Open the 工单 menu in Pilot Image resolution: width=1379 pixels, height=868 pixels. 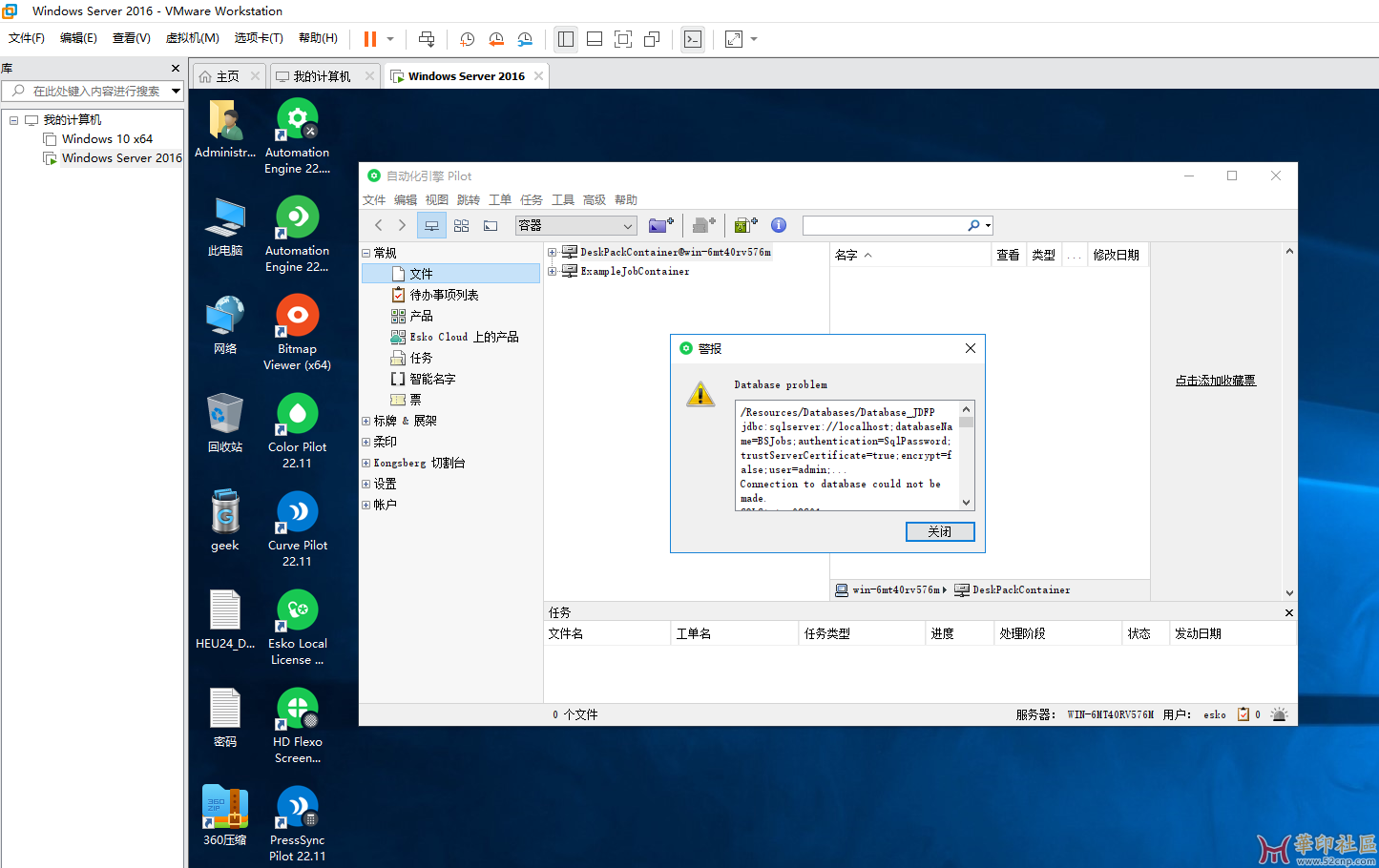500,200
